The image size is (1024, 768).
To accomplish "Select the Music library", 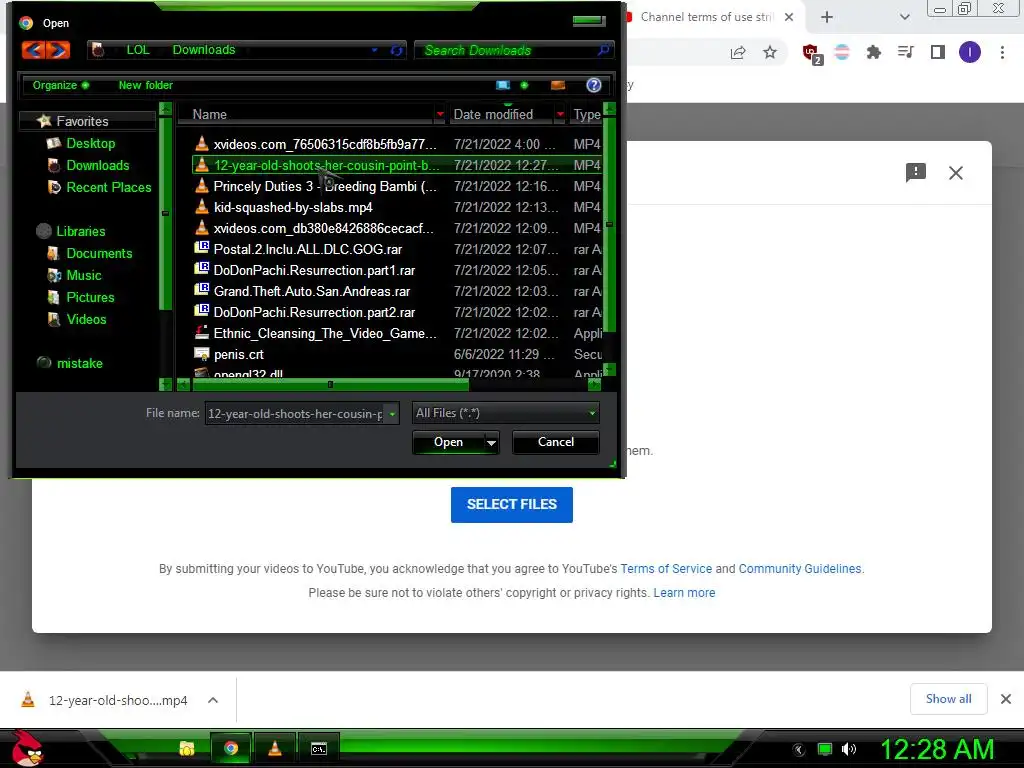I will click(84, 275).
